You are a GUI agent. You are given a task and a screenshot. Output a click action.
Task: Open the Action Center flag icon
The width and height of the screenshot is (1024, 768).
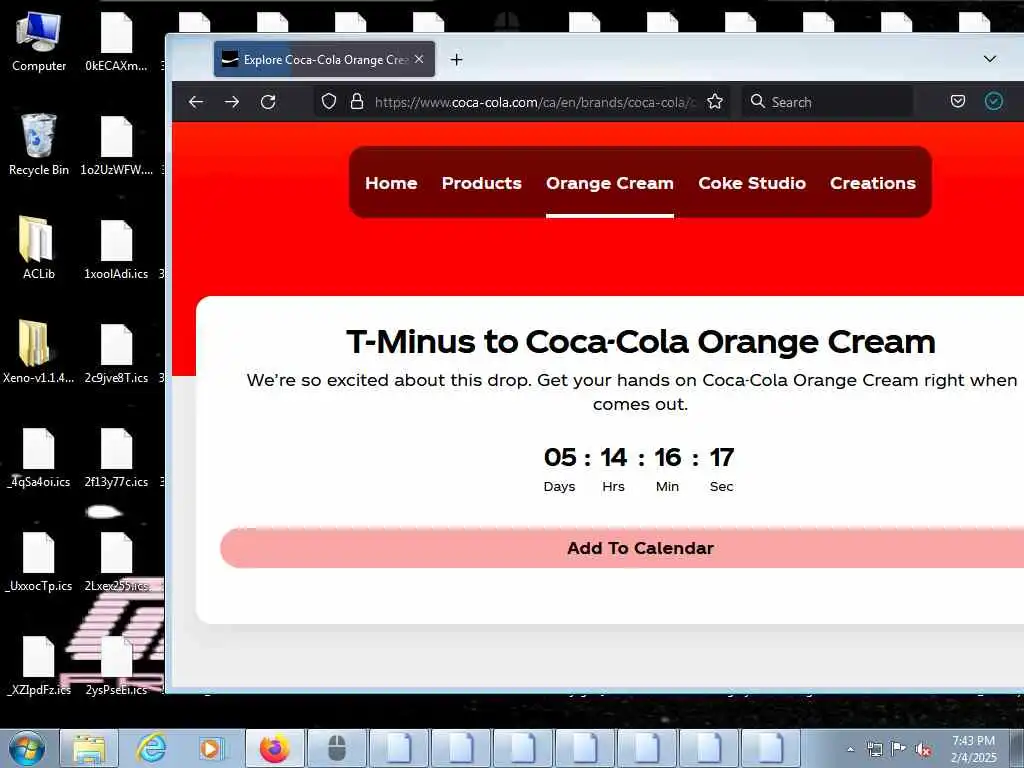[x=899, y=749]
